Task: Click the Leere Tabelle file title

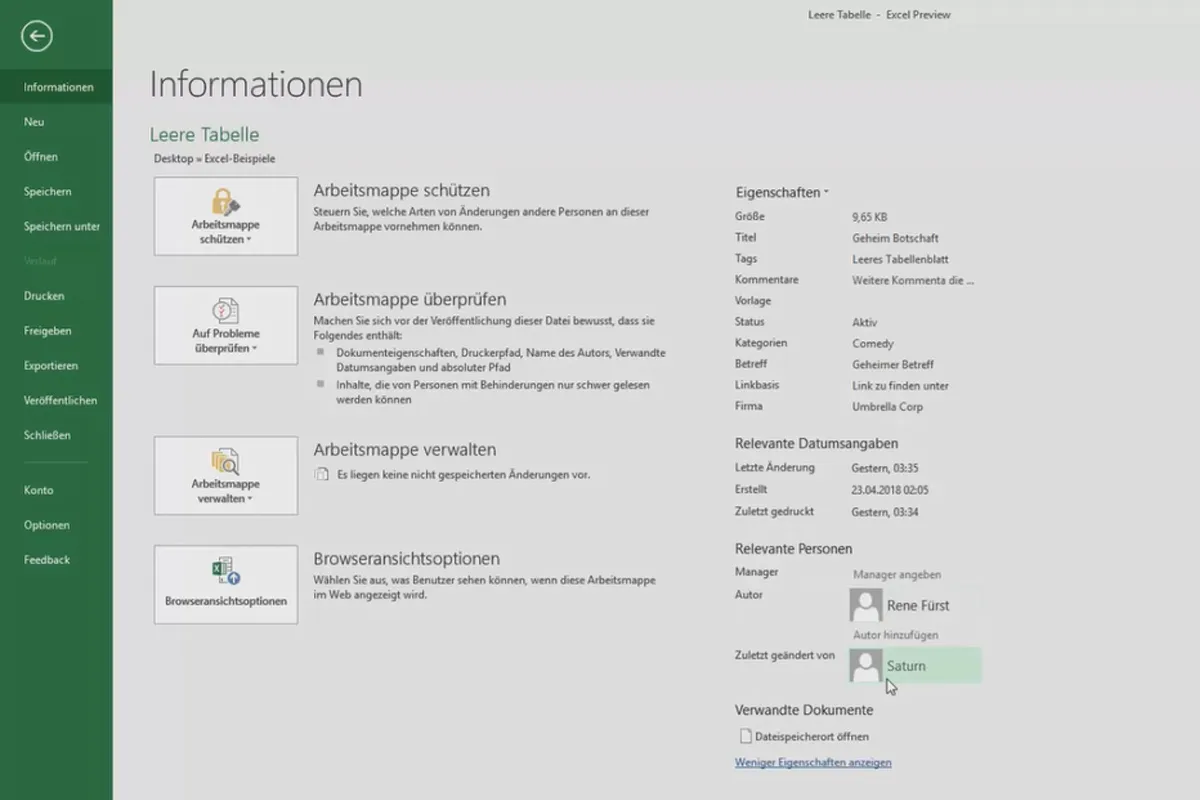Action: coord(204,134)
